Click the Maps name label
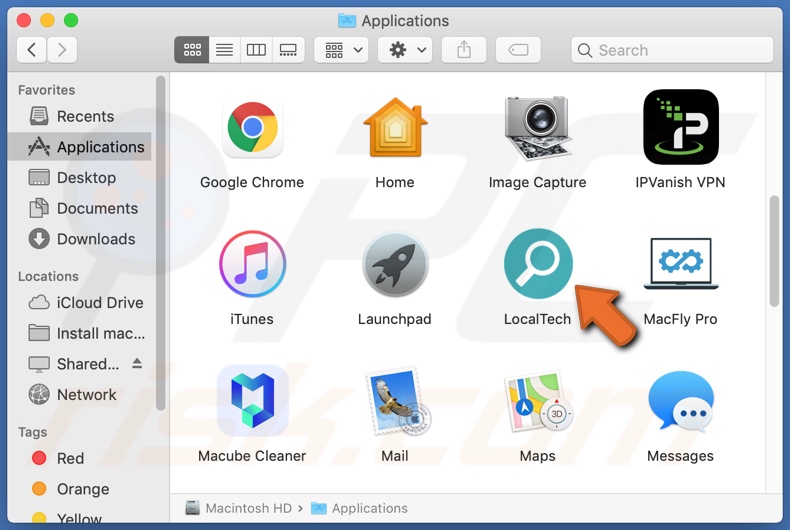This screenshot has height=530, width=790. 538,456
